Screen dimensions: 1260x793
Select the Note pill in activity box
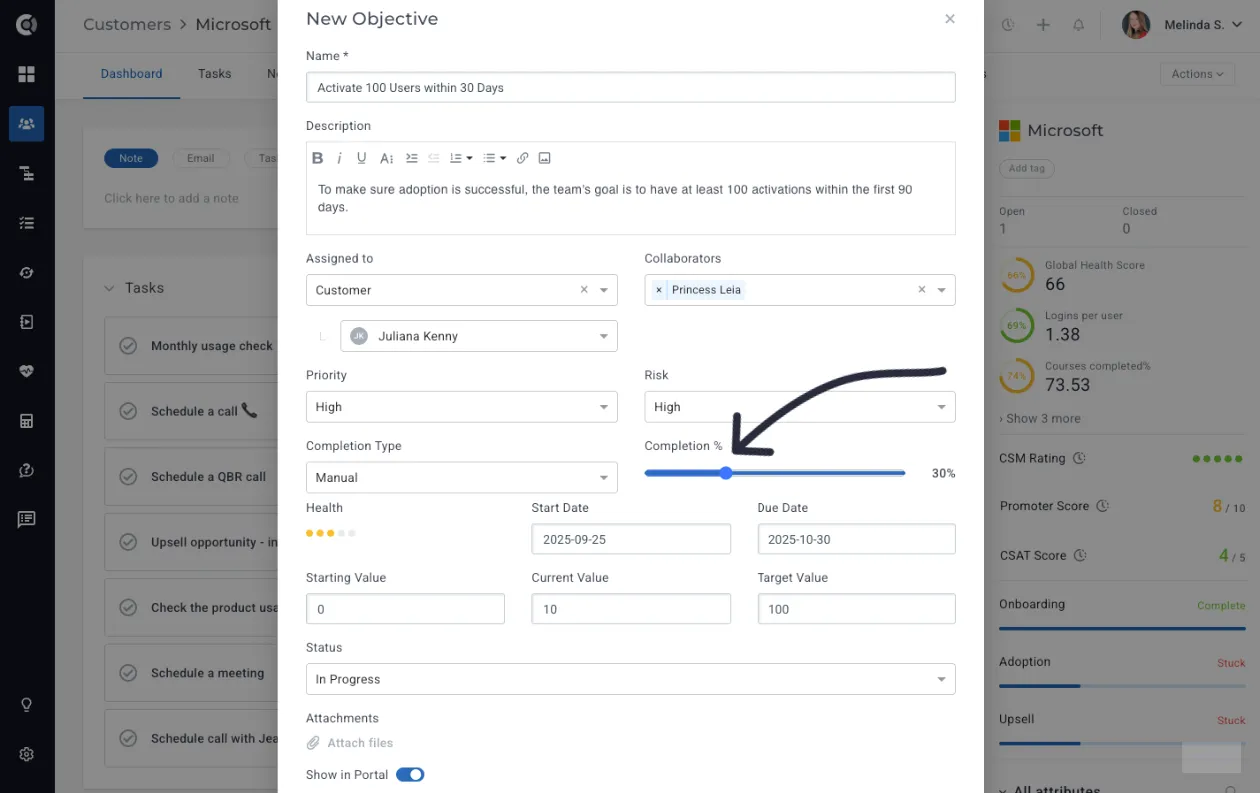(131, 158)
